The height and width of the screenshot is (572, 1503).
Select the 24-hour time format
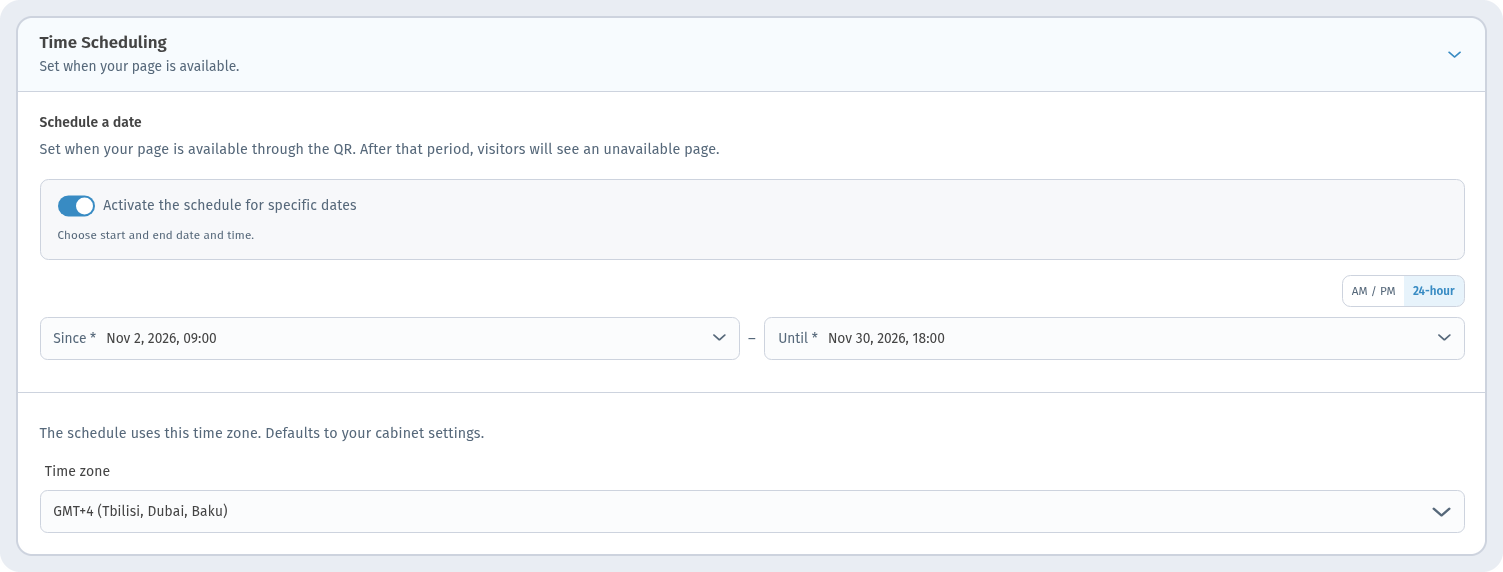pos(1433,291)
